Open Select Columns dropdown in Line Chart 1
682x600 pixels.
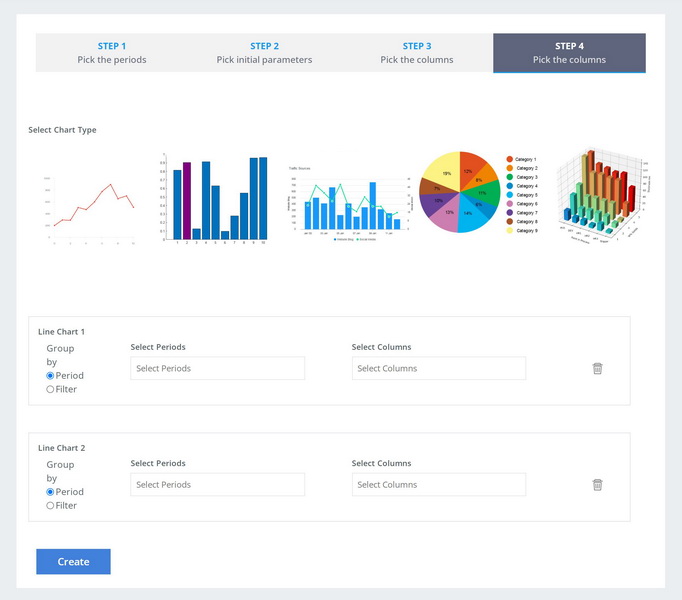(x=439, y=368)
